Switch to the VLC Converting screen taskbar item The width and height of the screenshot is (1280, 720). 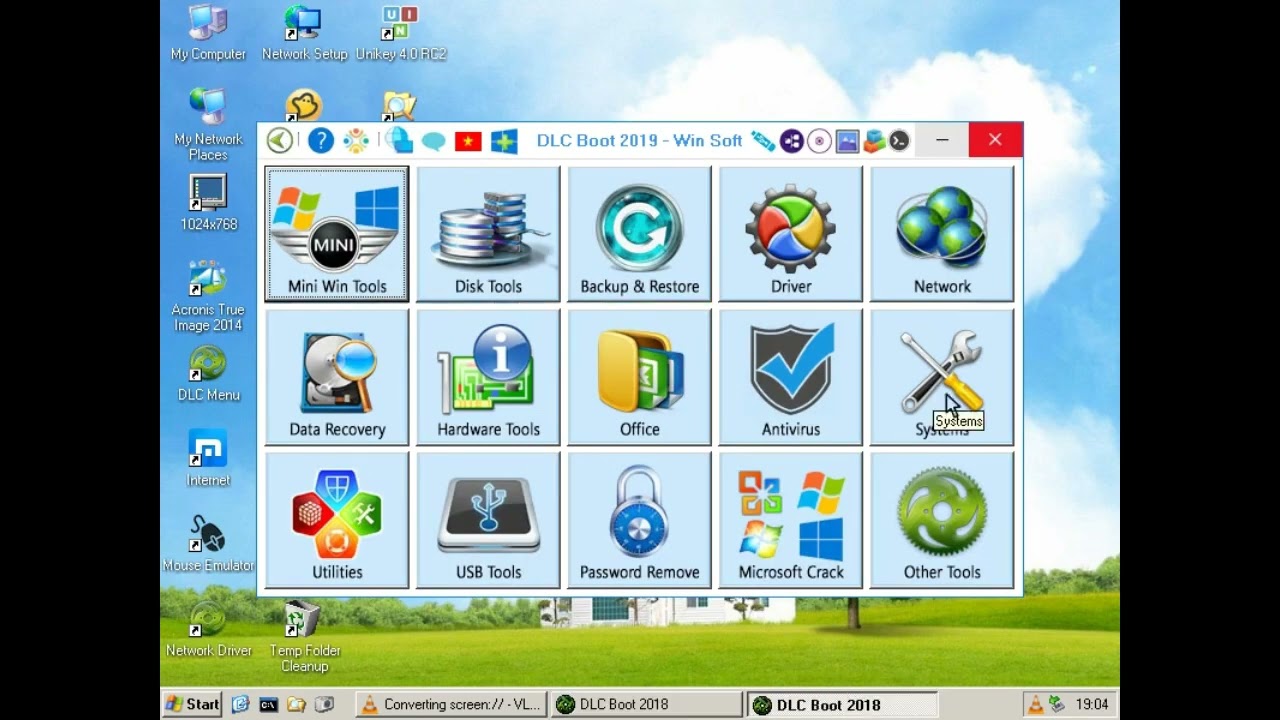(x=452, y=704)
